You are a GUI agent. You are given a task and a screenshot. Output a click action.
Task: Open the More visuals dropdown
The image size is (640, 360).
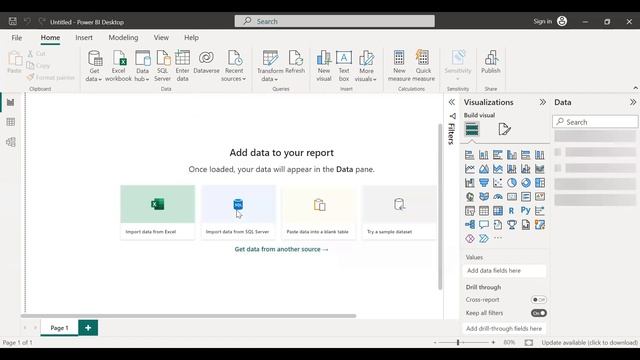coord(366,66)
